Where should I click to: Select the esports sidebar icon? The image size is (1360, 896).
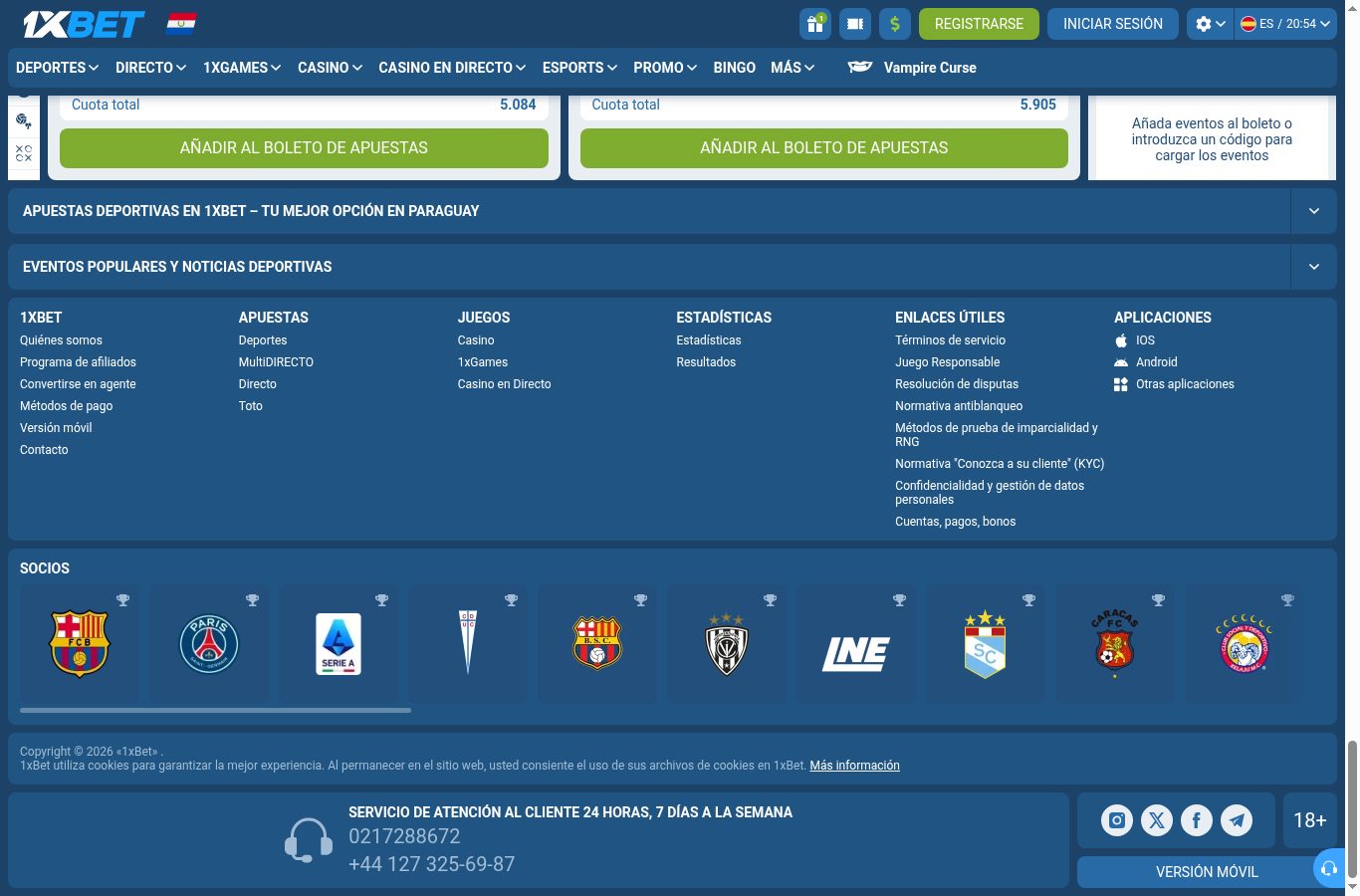point(24,121)
